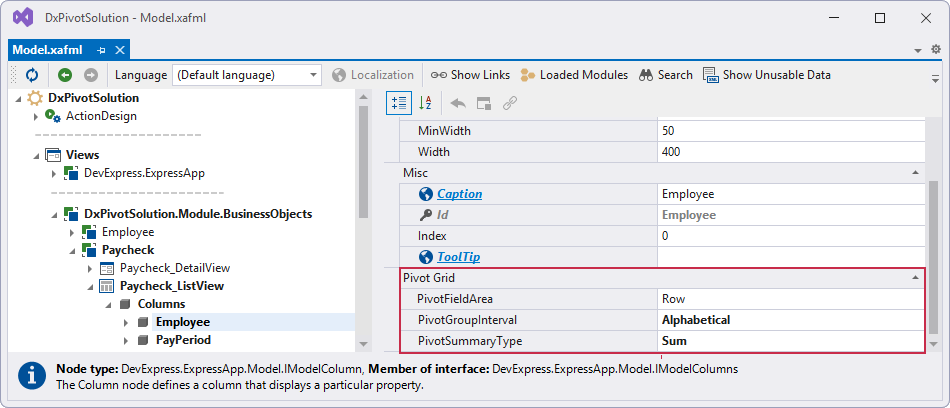Select the DxPivotSolution tree item
Image resolution: width=950 pixels, height=408 pixels.
(94, 98)
